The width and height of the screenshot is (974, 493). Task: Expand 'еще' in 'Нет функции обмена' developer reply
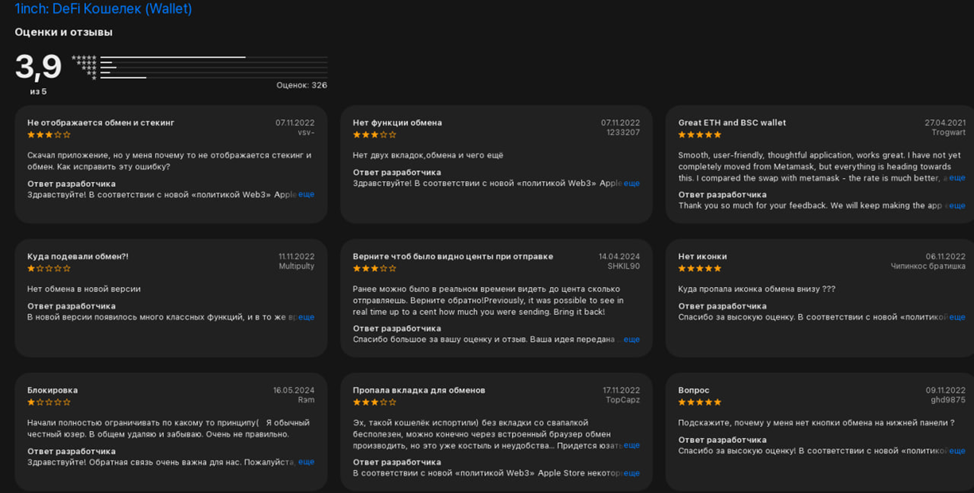(632, 184)
